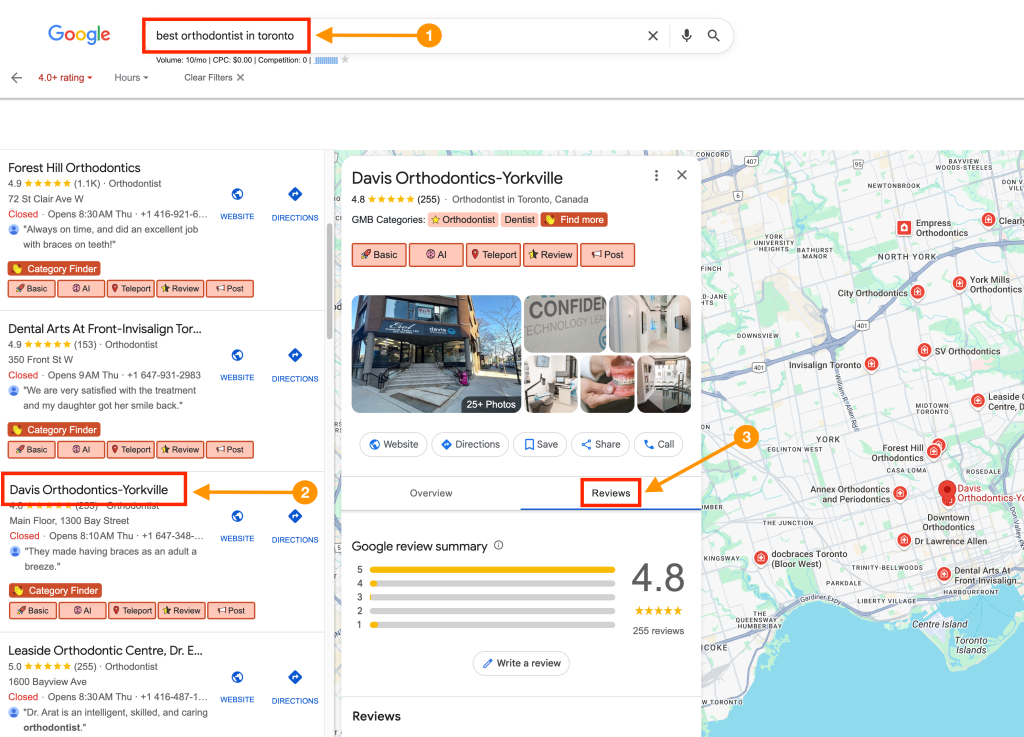
Task: Click the 5-star reviews bar
Action: [x=492, y=570]
